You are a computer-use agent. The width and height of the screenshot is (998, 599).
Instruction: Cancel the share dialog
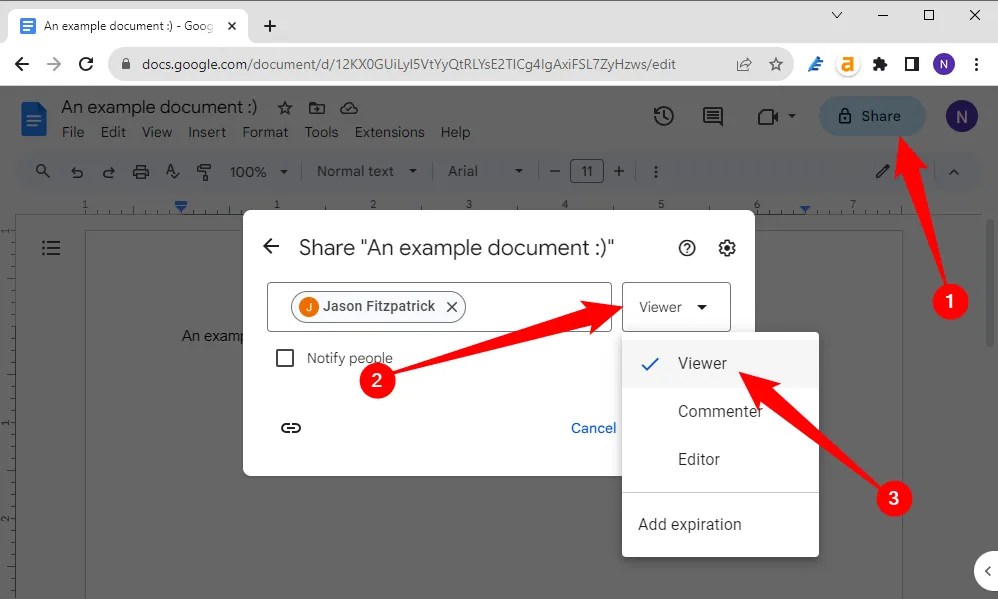tap(593, 427)
